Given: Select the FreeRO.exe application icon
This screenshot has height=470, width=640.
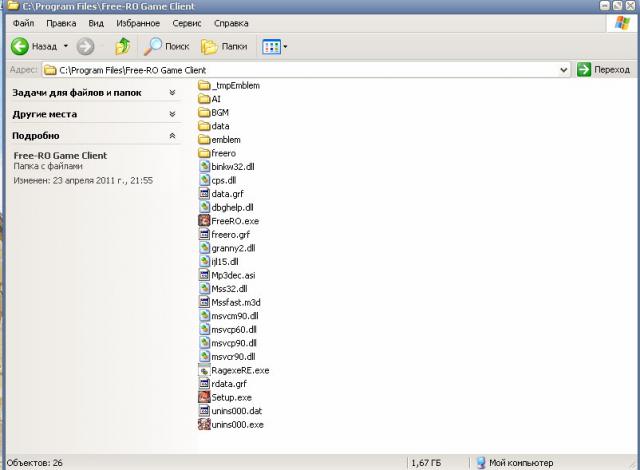Looking at the screenshot, I should 204,221.
